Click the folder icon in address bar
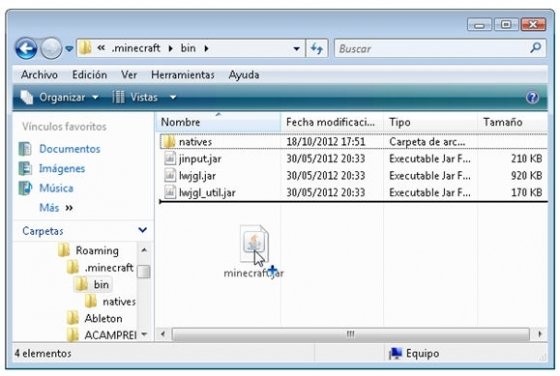Screen dimensions: 560x376 [x=85, y=48]
